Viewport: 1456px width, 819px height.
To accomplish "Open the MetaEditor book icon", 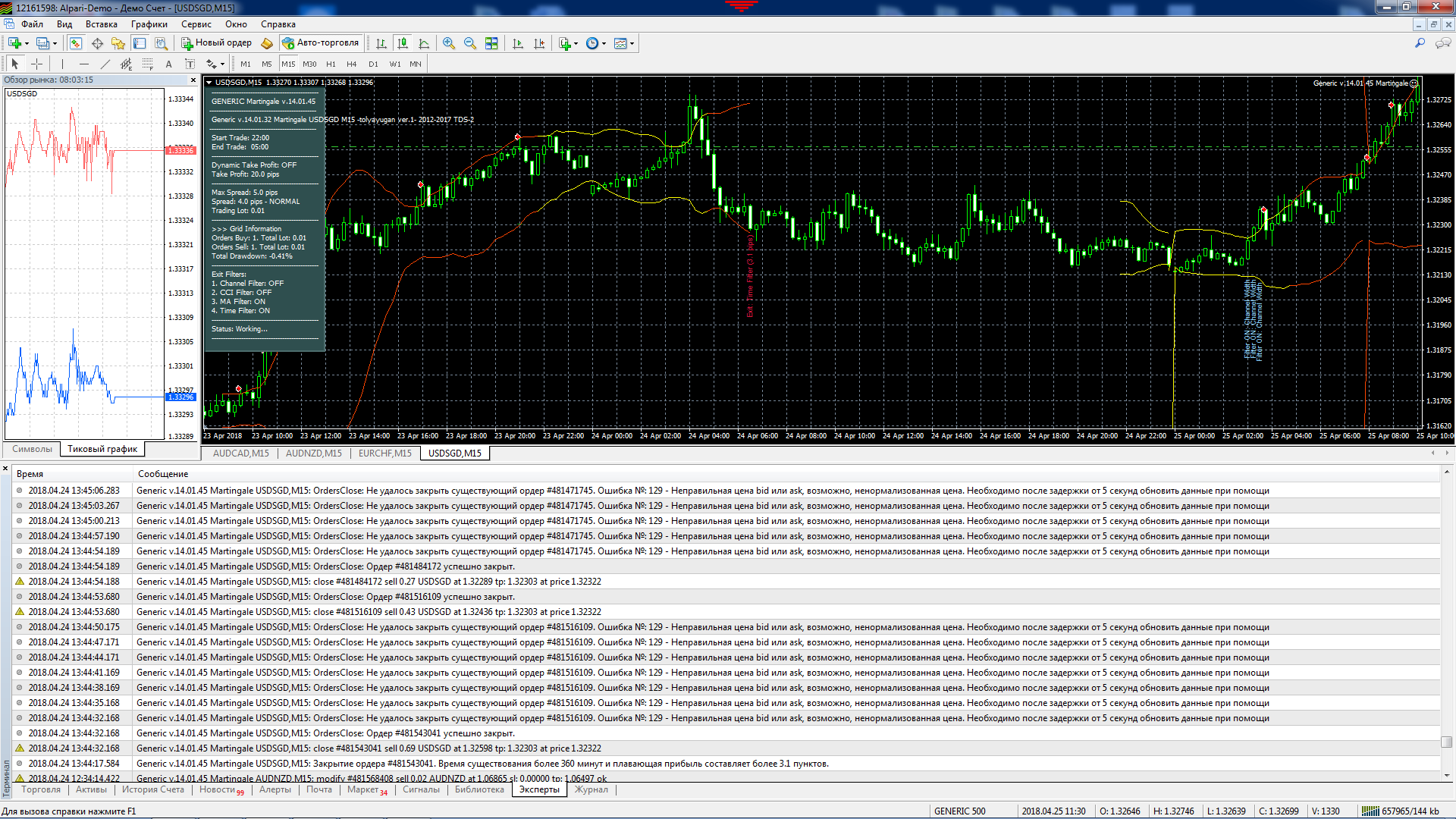I will pos(267,43).
